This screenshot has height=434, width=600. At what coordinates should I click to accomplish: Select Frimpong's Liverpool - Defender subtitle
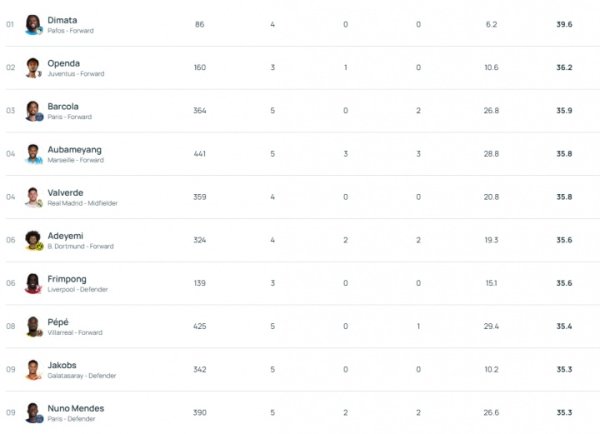pyautogui.click(x=78, y=290)
